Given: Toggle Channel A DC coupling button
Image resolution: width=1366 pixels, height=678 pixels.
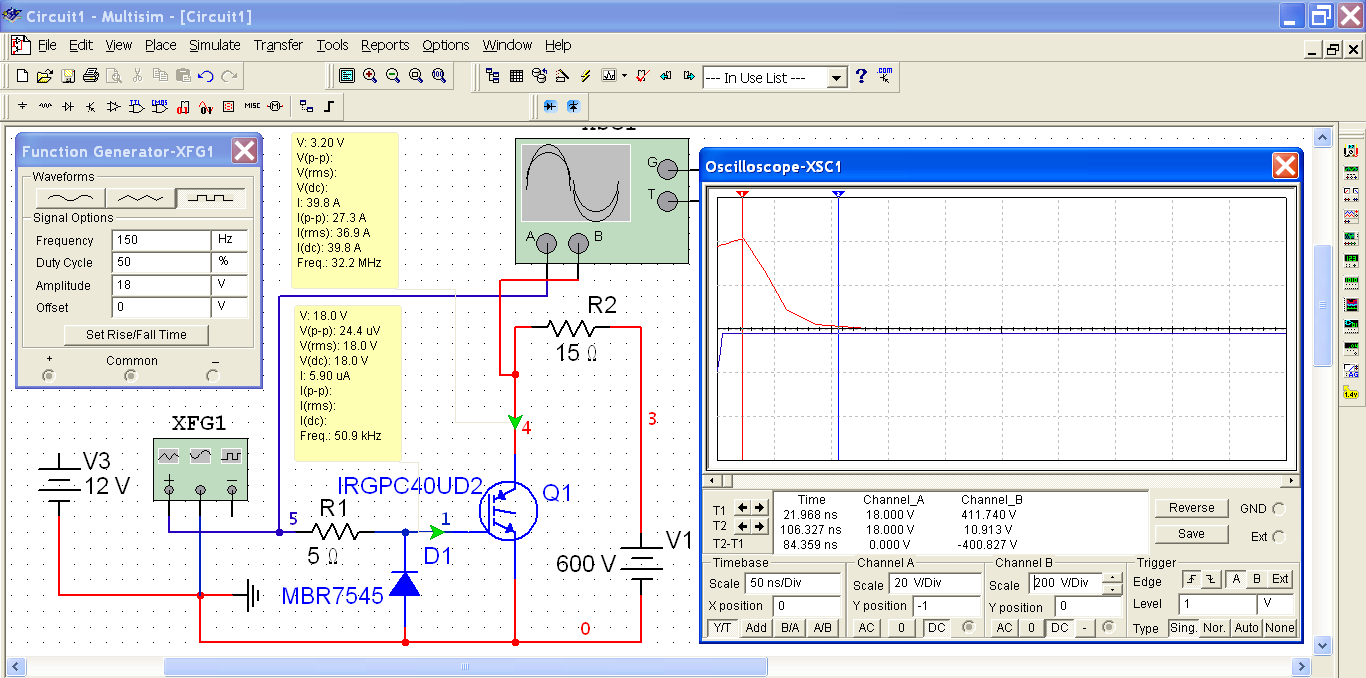Looking at the screenshot, I should (x=936, y=628).
